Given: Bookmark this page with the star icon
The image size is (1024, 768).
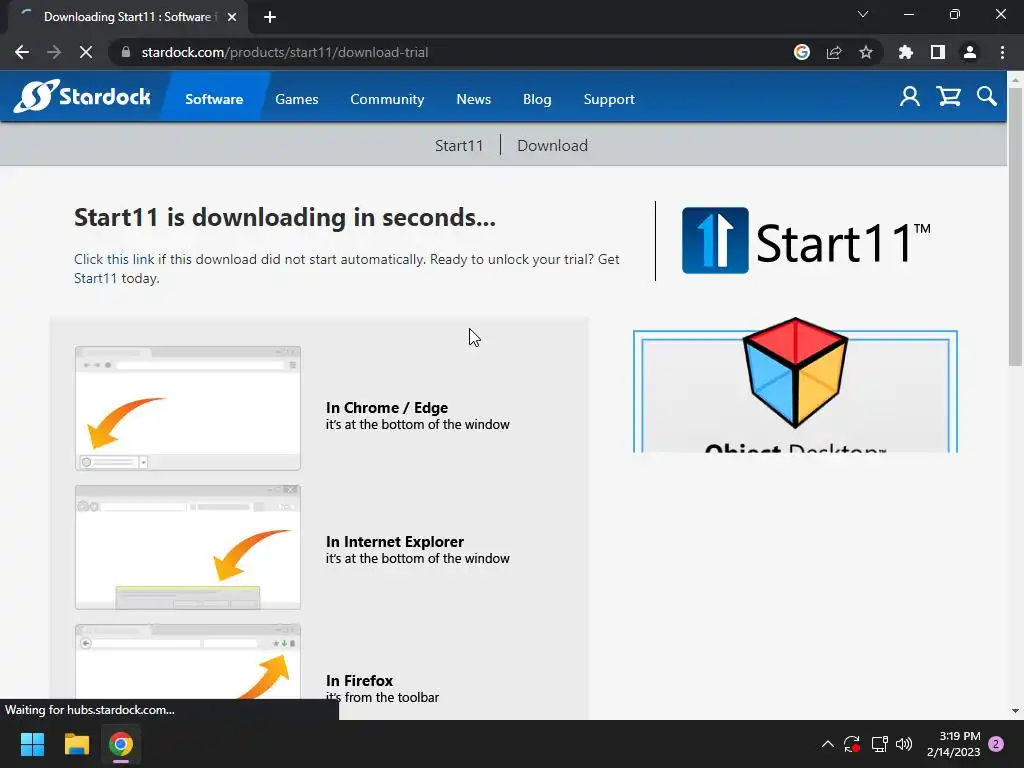Looking at the screenshot, I should (x=866, y=52).
